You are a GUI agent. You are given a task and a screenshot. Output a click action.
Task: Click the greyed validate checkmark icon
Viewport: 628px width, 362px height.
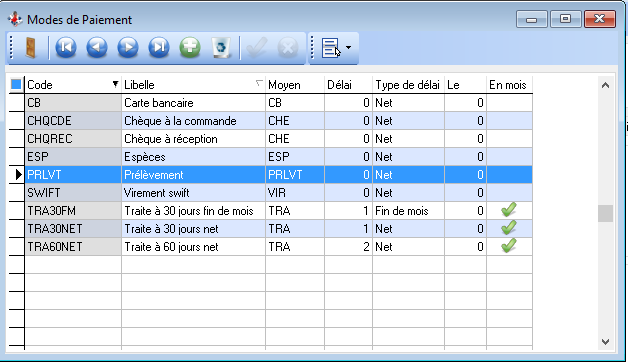[x=257, y=48]
